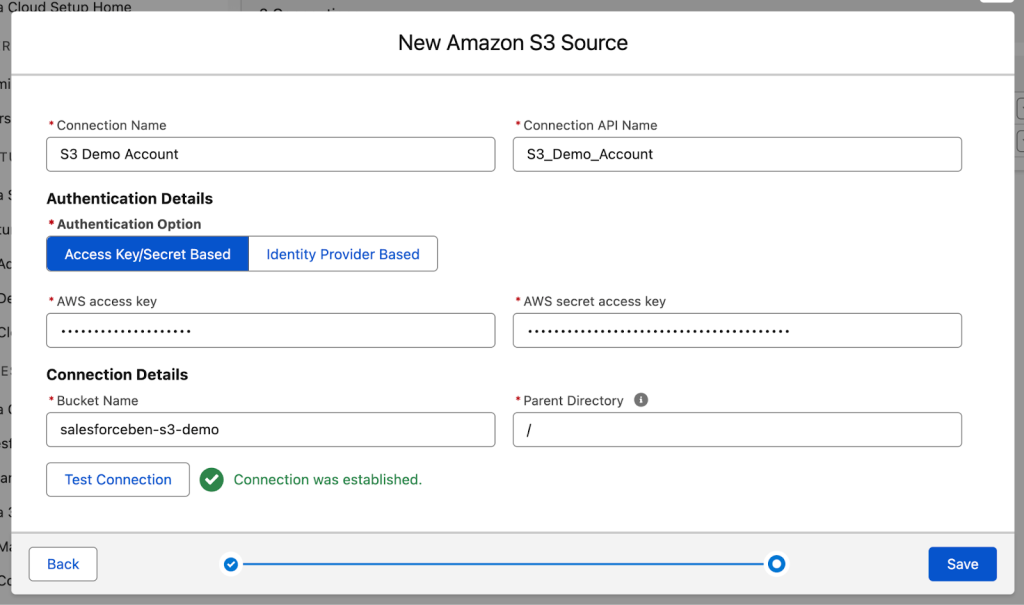Click the 'Connection Details' heading

[x=117, y=374]
